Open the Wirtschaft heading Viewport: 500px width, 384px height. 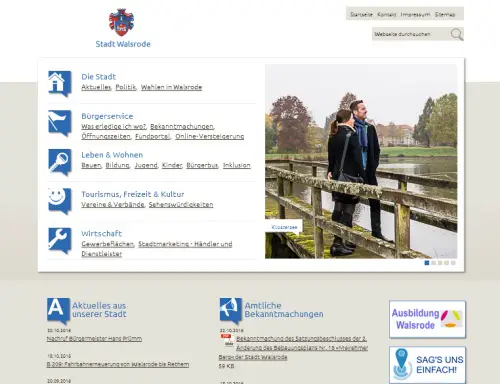point(102,233)
